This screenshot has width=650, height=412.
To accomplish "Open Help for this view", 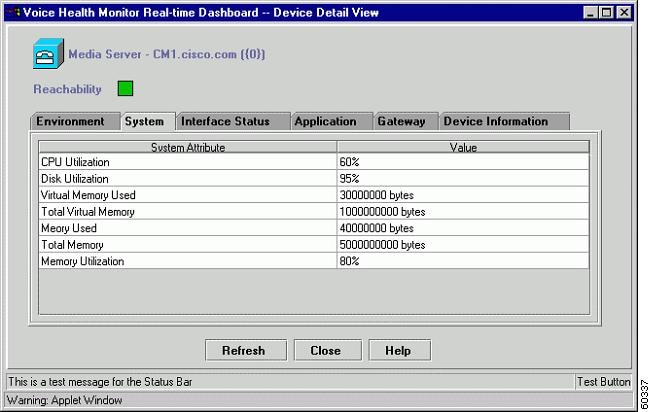I will point(400,351).
